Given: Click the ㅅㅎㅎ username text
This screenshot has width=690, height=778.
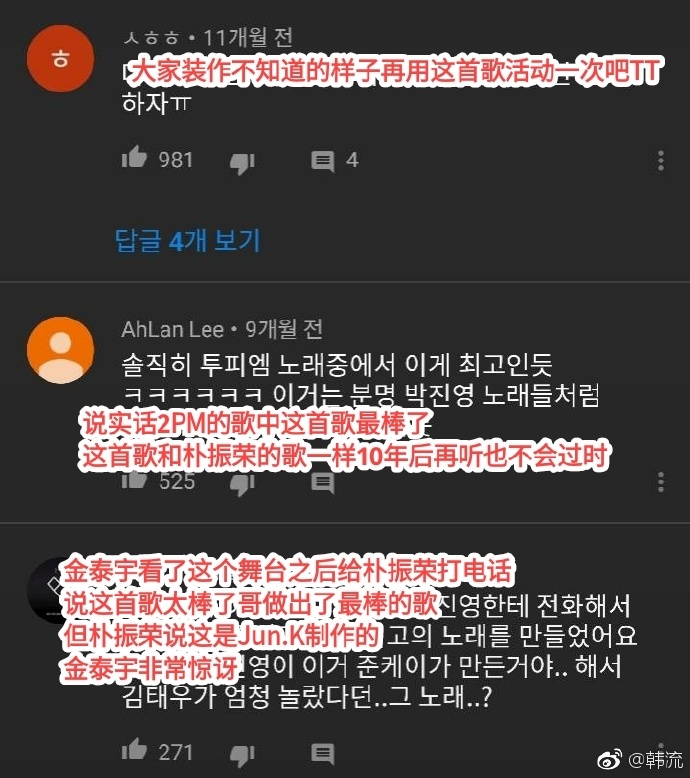Looking at the screenshot, I should pos(151,38).
